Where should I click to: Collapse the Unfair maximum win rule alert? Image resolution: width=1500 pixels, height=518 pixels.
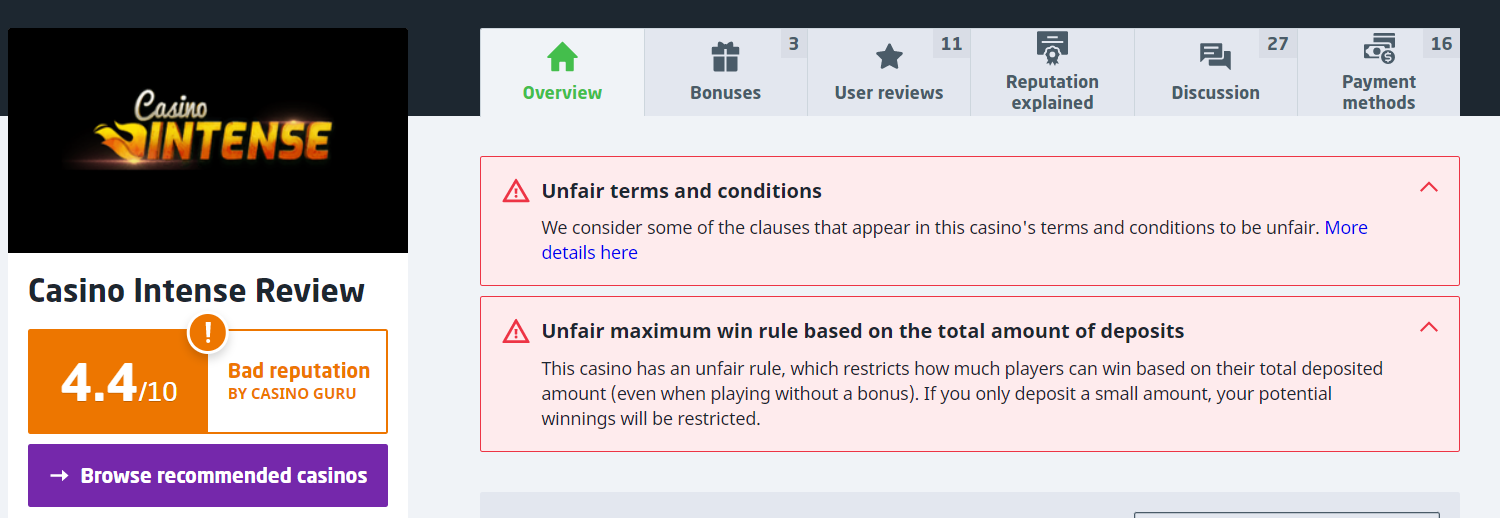pyautogui.click(x=1429, y=327)
